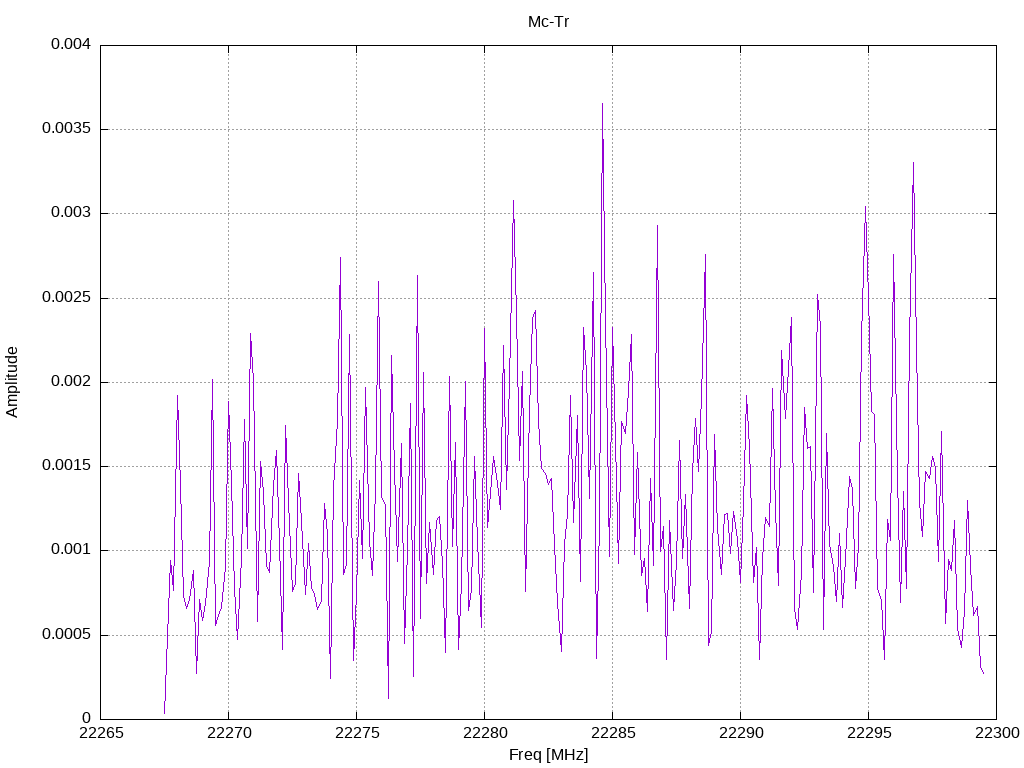Viewport: 1024px width, 768px height.
Task: Click the Mc-Tr plot title
Action: click(x=549, y=22)
